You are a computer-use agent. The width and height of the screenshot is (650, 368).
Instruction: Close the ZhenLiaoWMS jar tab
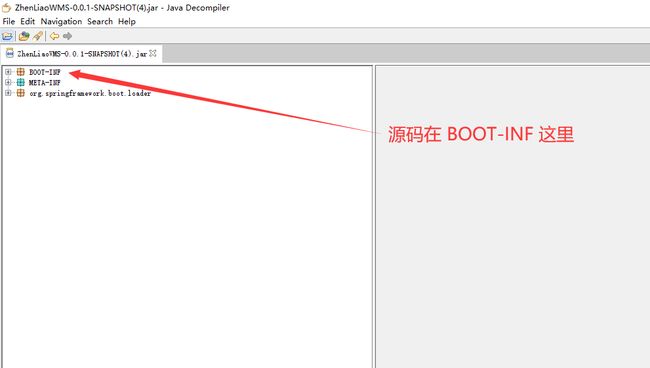pos(153,53)
